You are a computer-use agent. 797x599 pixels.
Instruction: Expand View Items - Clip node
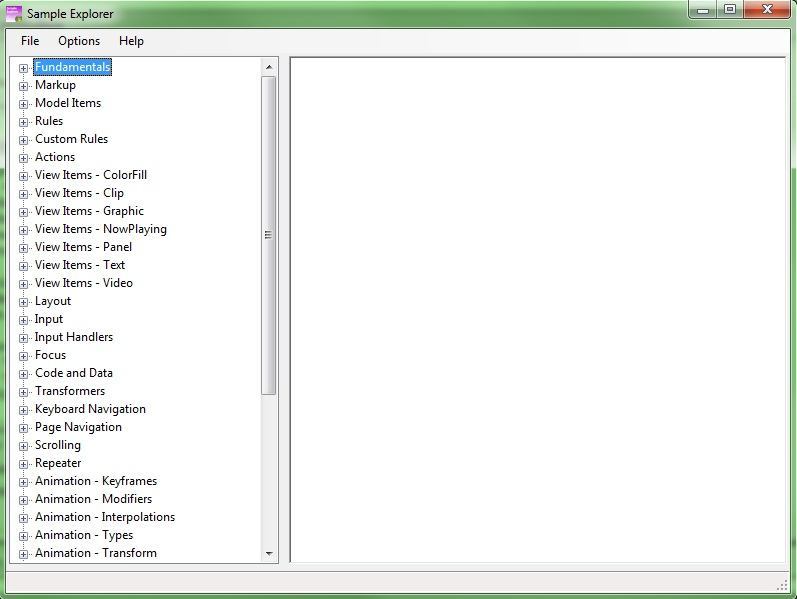tap(23, 194)
